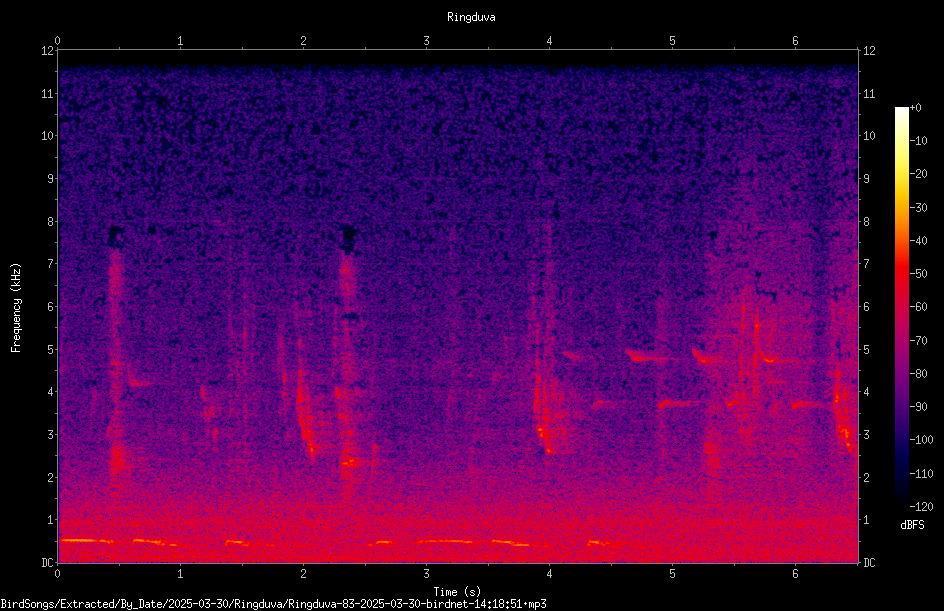Click the DC label on the right frequency axis
Image resolution: width=944 pixels, height=611 pixels.
pos(869,563)
